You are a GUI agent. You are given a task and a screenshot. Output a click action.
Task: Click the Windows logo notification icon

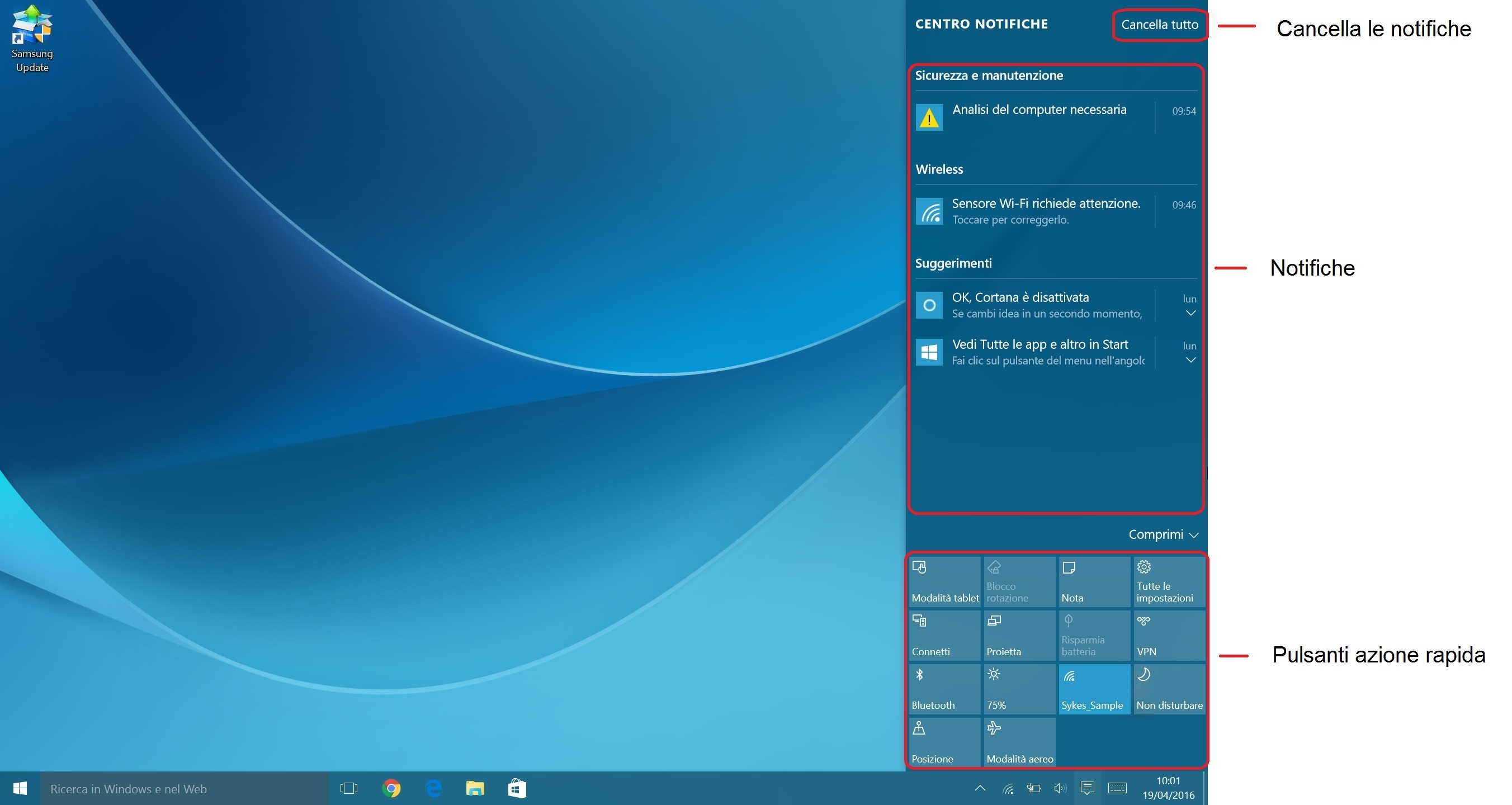pyautogui.click(x=929, y=353)
